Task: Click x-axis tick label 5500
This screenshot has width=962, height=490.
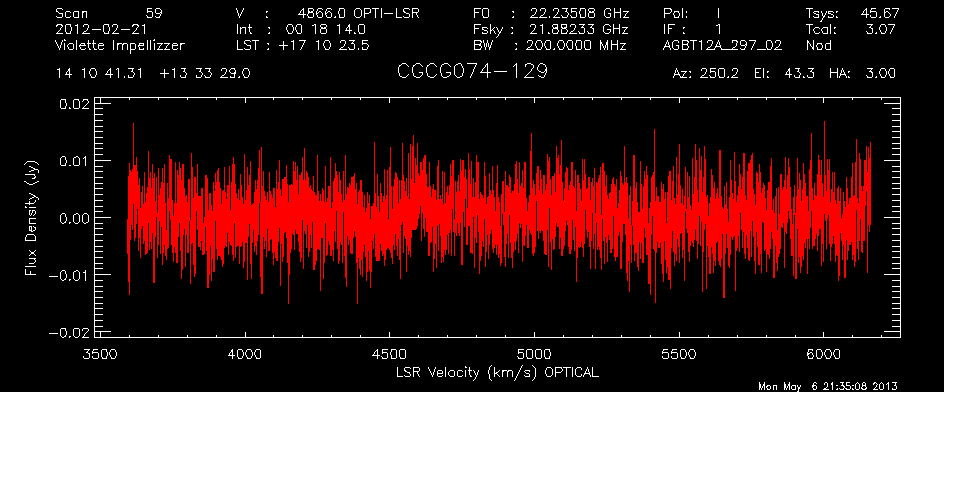Action: (679, 354)
